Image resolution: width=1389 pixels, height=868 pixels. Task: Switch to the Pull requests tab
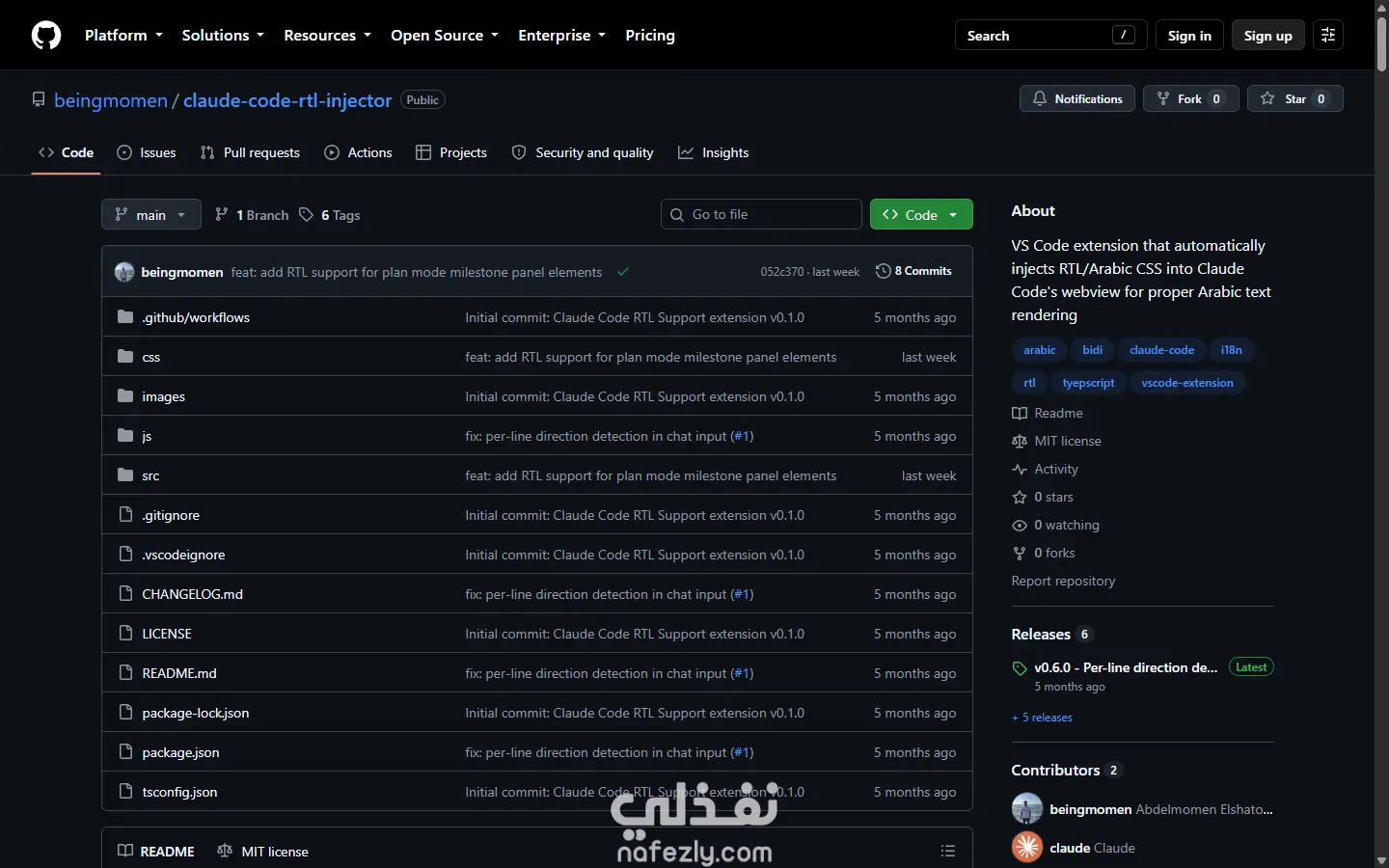pyautogui.click(x=250, y=152)
